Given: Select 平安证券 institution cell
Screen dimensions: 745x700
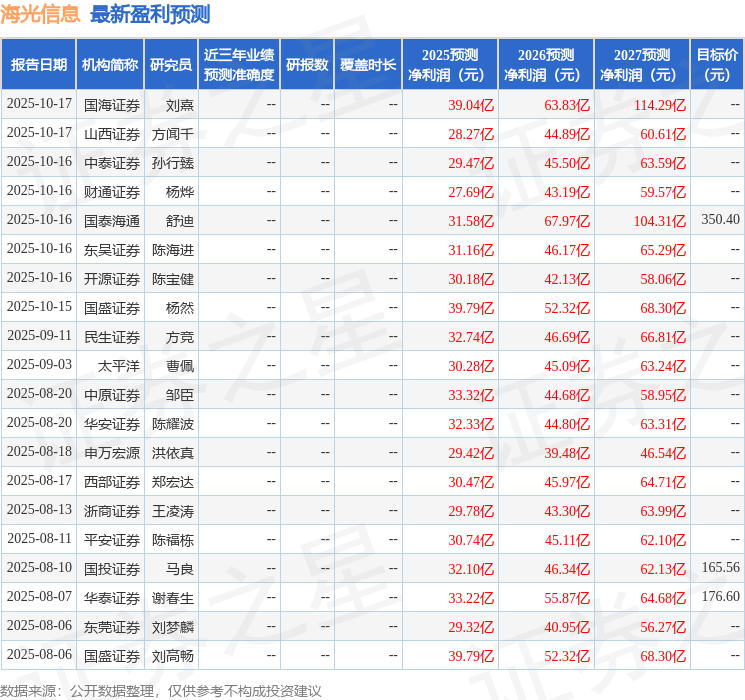Looking at the screenshot, I should [112, 540].
